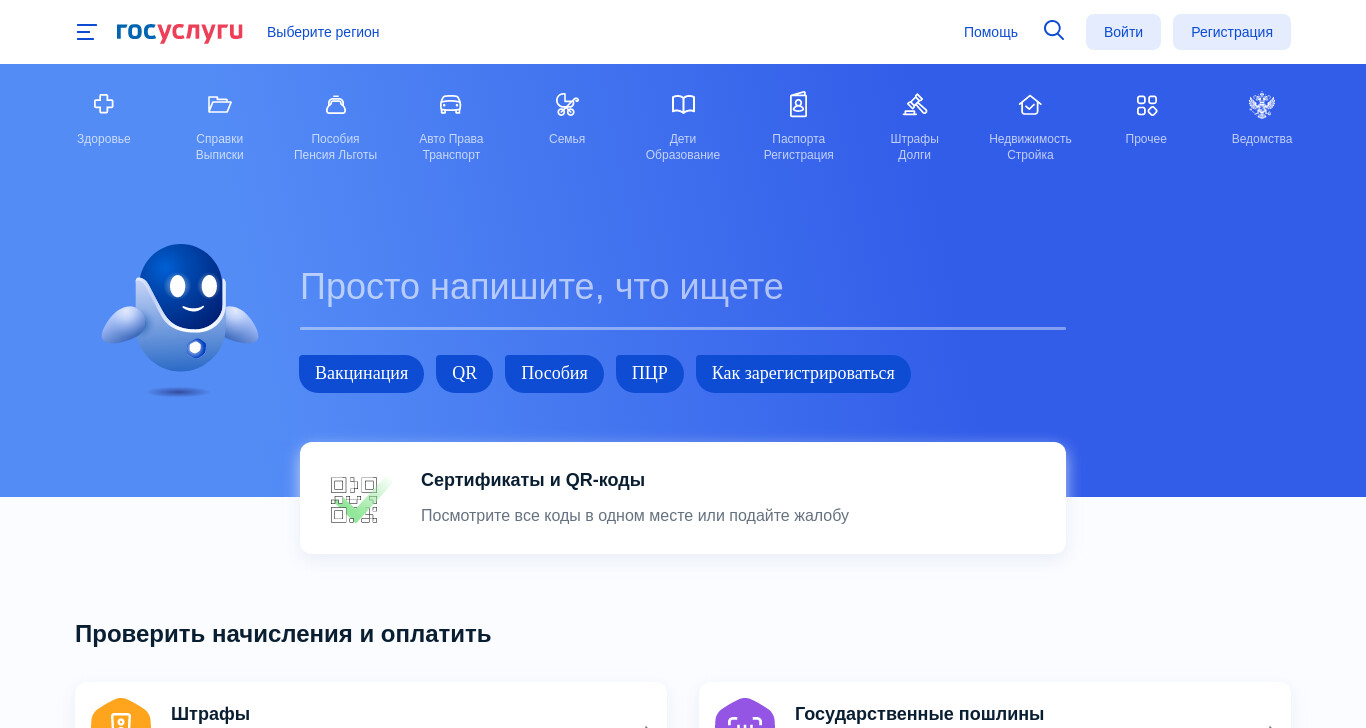1366x728 pixels.
Task: Select the ПЦР suggestion chip
Action: tap(650, 374)
